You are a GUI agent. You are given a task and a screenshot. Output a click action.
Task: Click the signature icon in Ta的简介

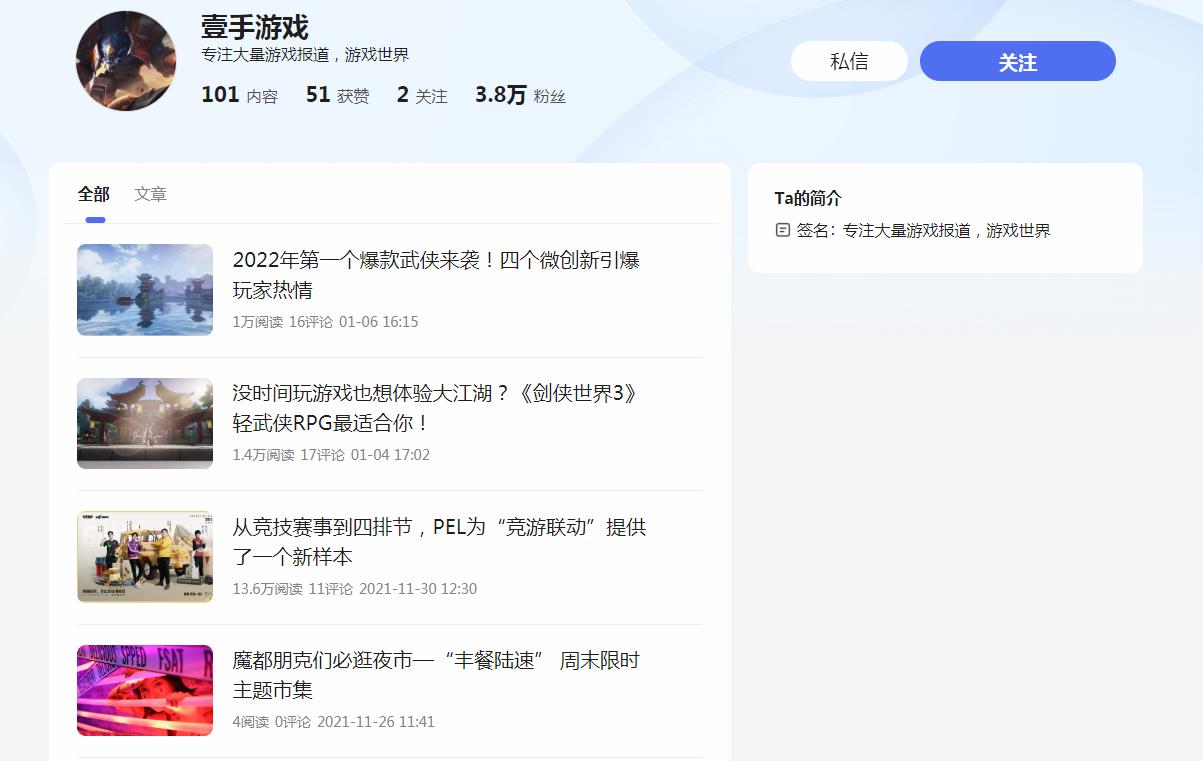pos(783,230)
